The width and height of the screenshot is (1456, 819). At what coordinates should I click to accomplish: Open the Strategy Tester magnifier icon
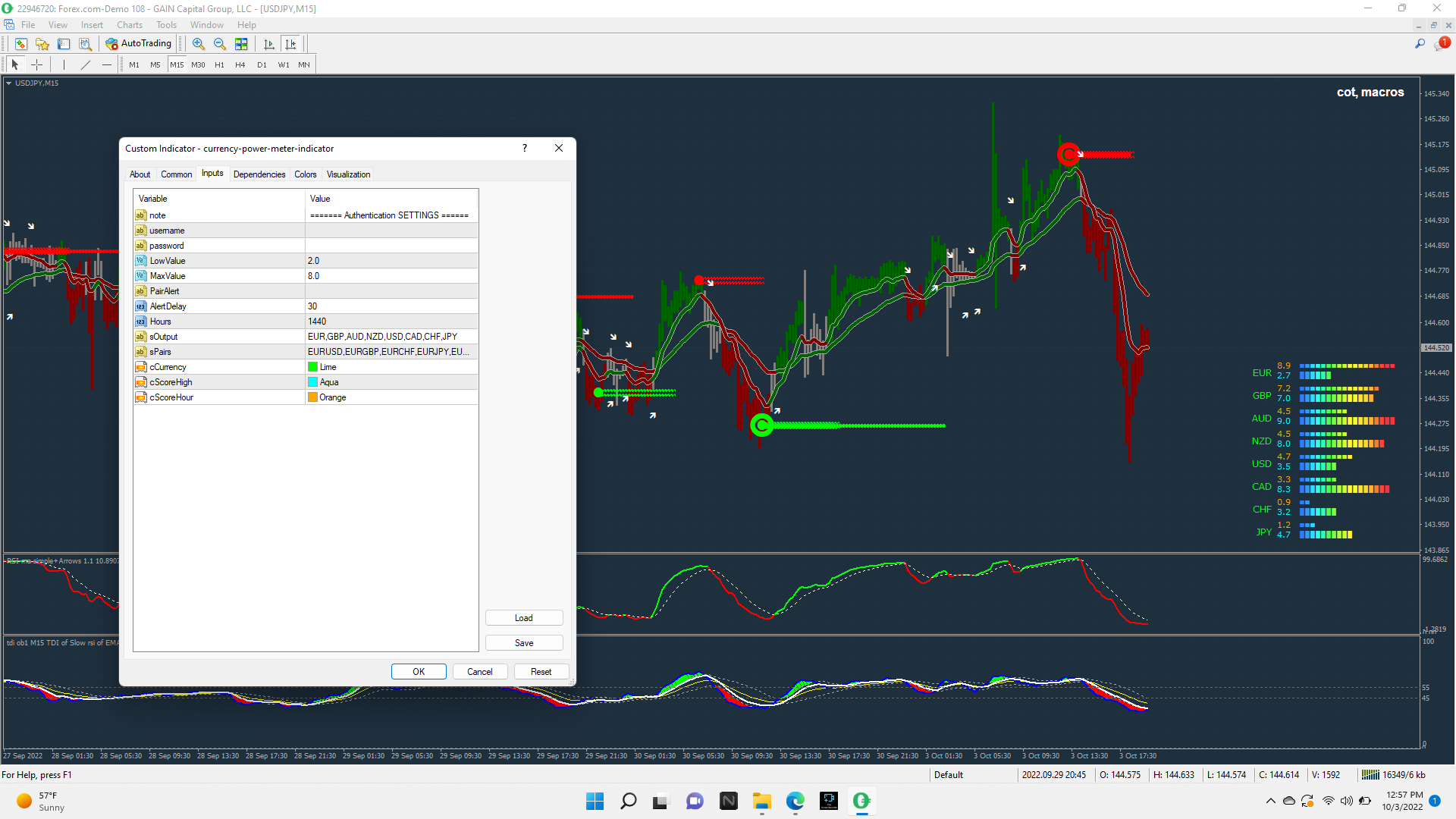85,44
